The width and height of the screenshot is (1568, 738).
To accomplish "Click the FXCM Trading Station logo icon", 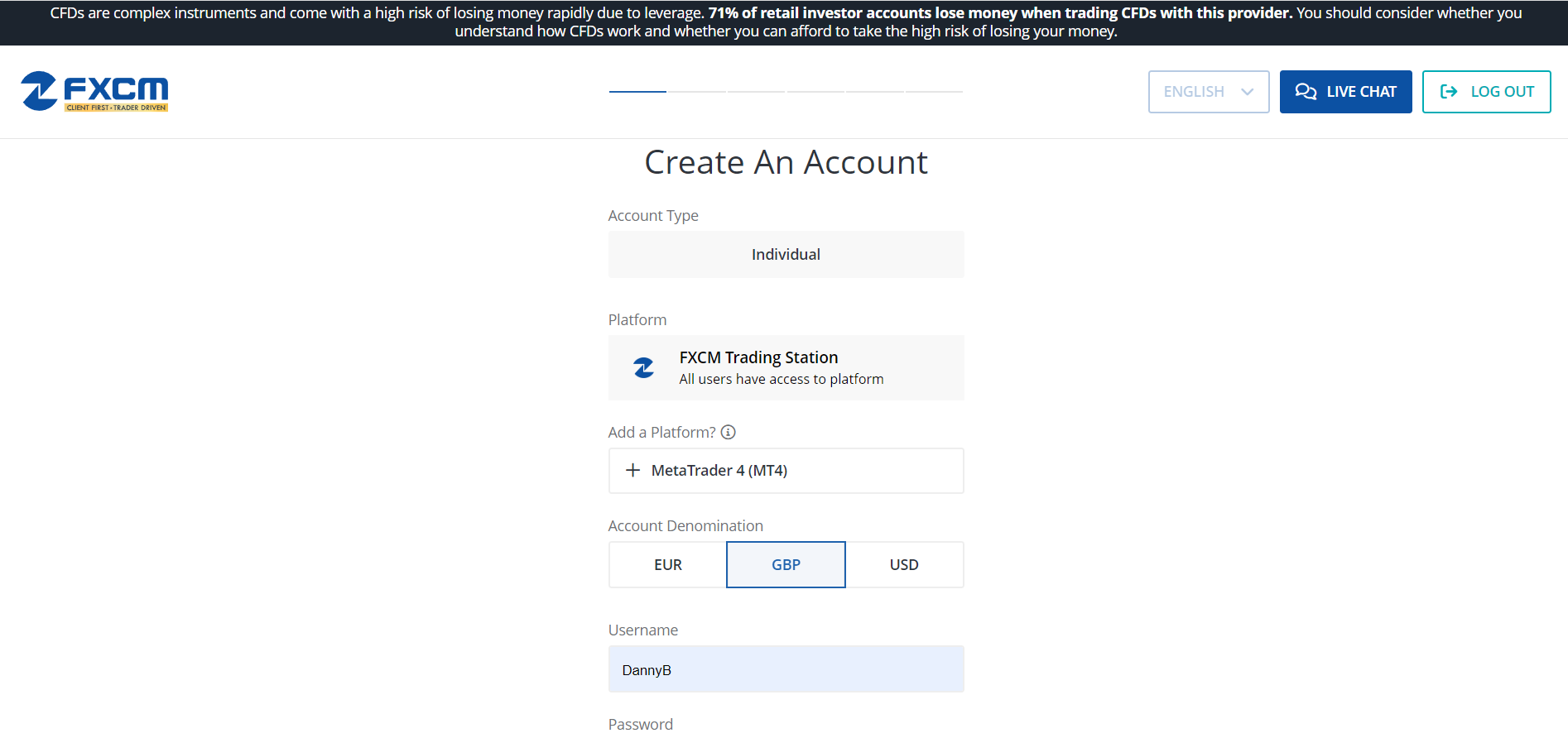I will click(x=644, y=367).
